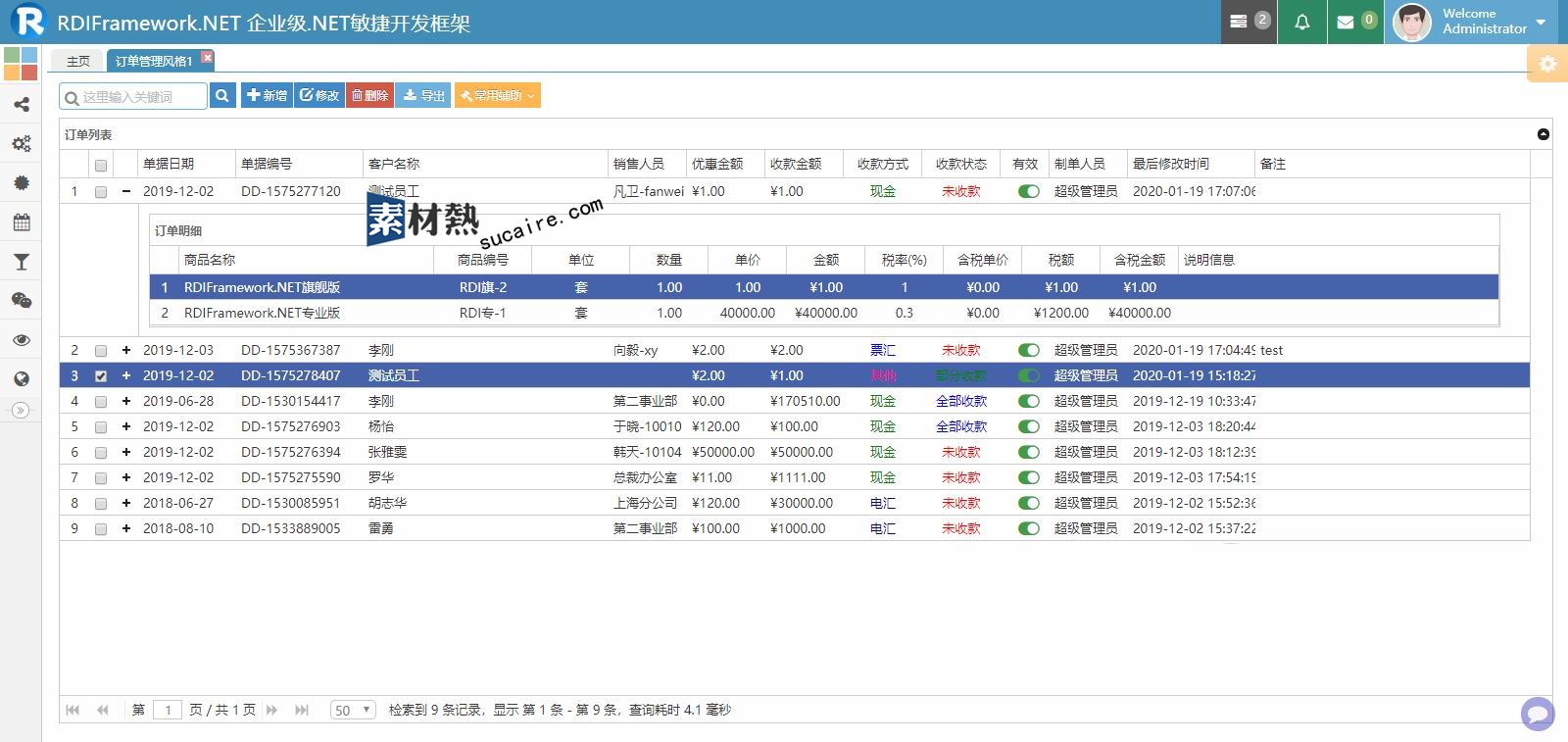The height and width of the screenshot is (742, 1568).
Task: Click the share icon in left sidebar
Action: 21,105
